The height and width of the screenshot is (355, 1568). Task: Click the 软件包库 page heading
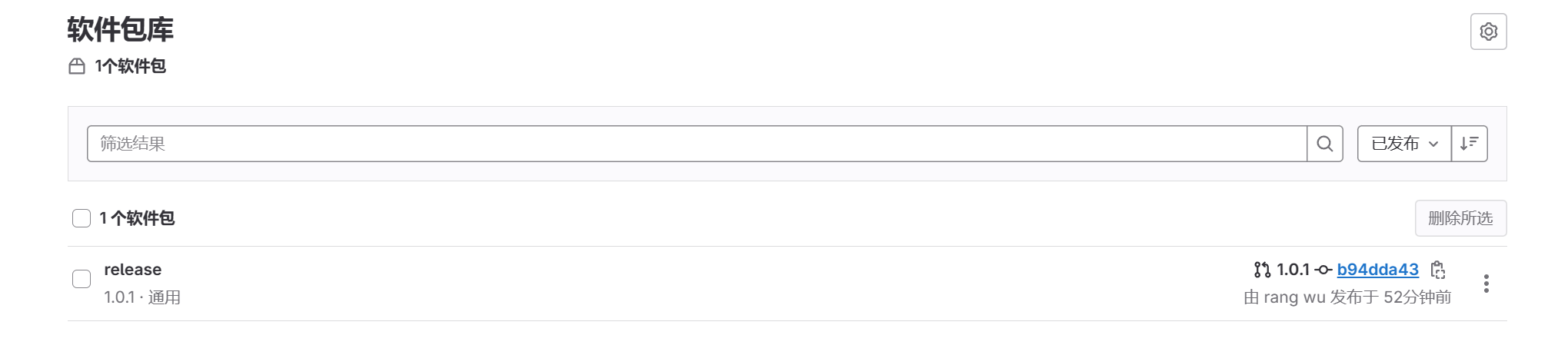point(121,29)
